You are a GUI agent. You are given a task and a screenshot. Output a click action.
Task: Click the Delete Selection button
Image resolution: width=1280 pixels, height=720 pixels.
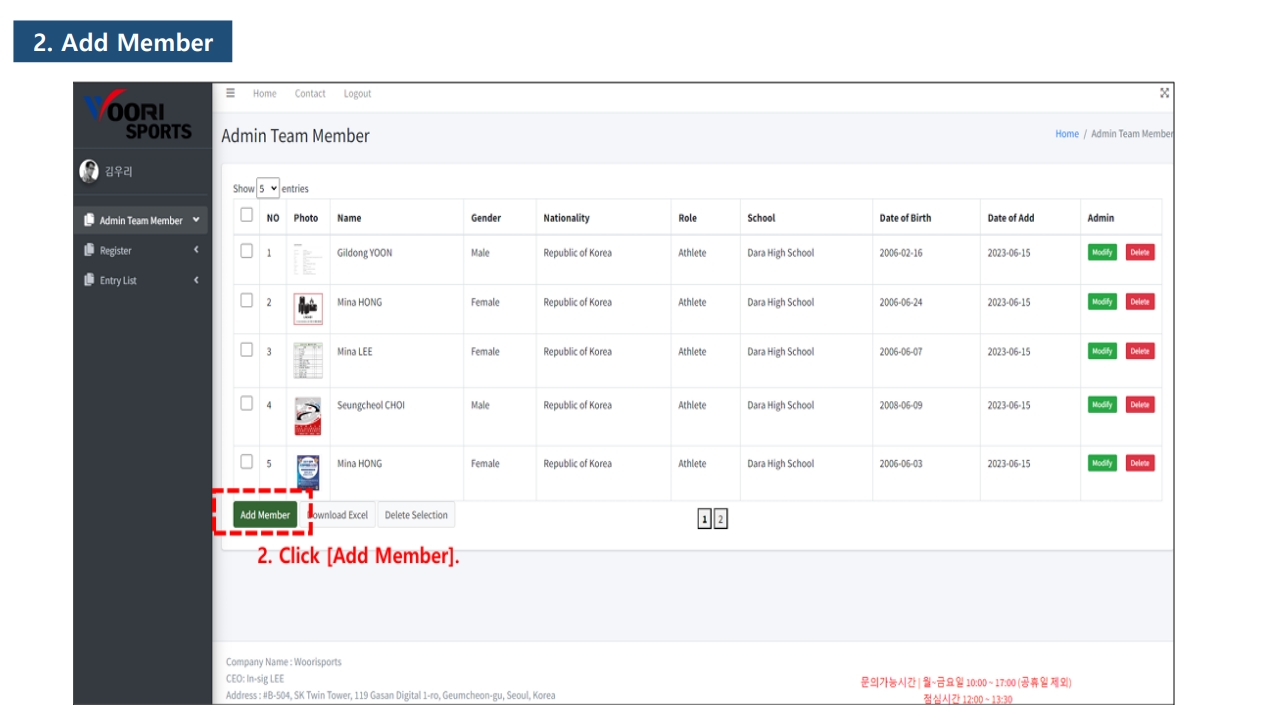tap(416, 515)
